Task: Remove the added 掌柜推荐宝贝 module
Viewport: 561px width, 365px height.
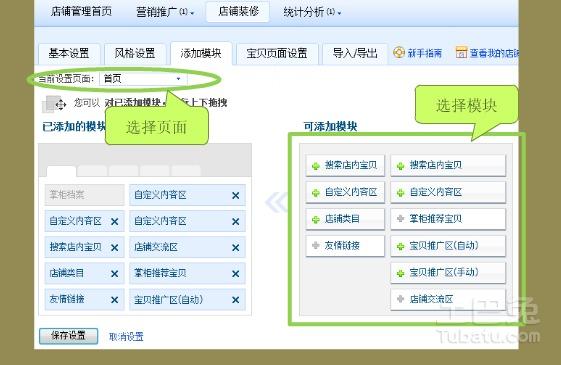Action: 235,274
